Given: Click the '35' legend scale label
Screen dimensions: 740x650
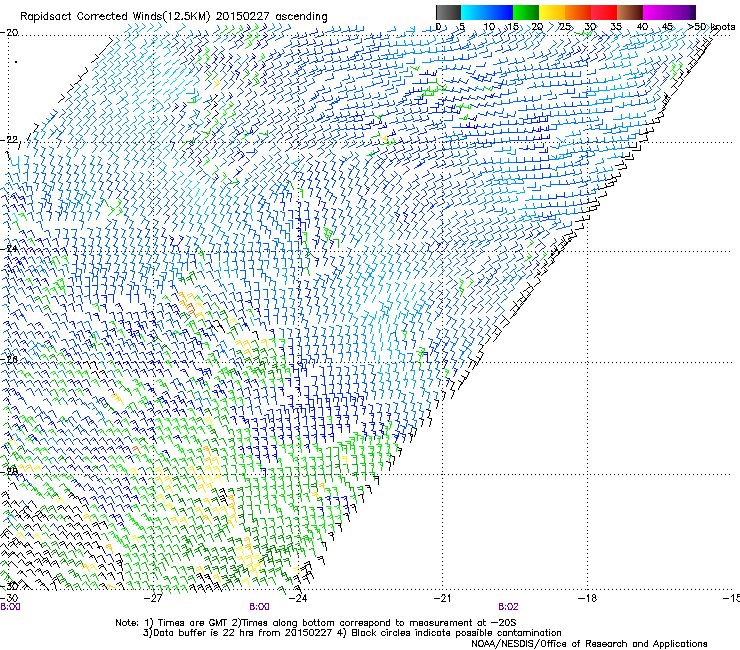Looking at the screenshot, I should pos(616,27).
